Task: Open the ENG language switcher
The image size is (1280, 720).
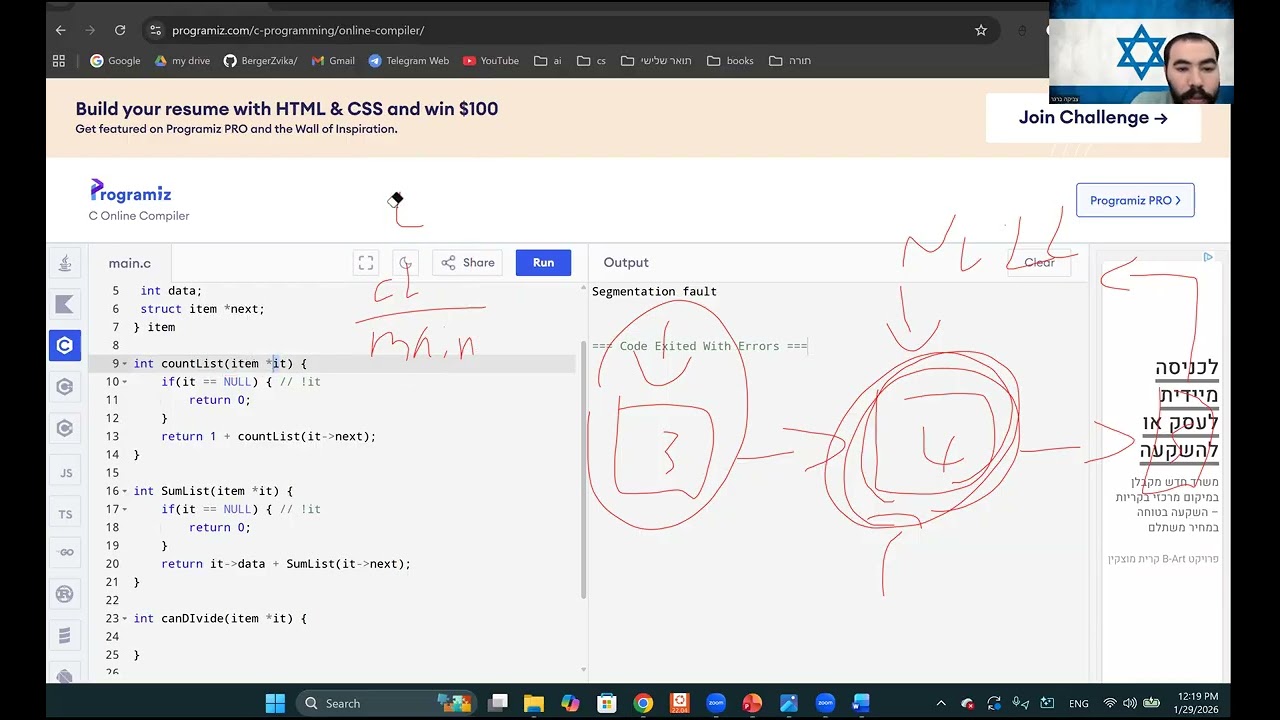Action: (x=1079, y=703)
